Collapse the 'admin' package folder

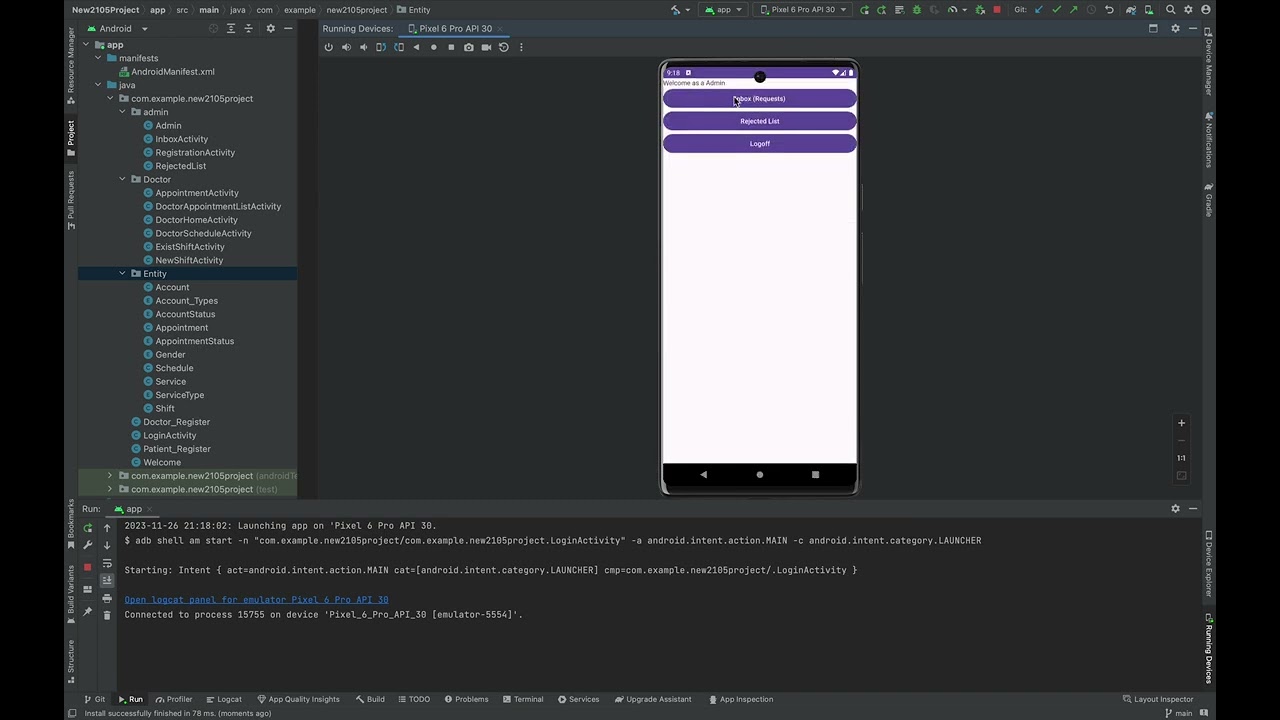(123, 112)
